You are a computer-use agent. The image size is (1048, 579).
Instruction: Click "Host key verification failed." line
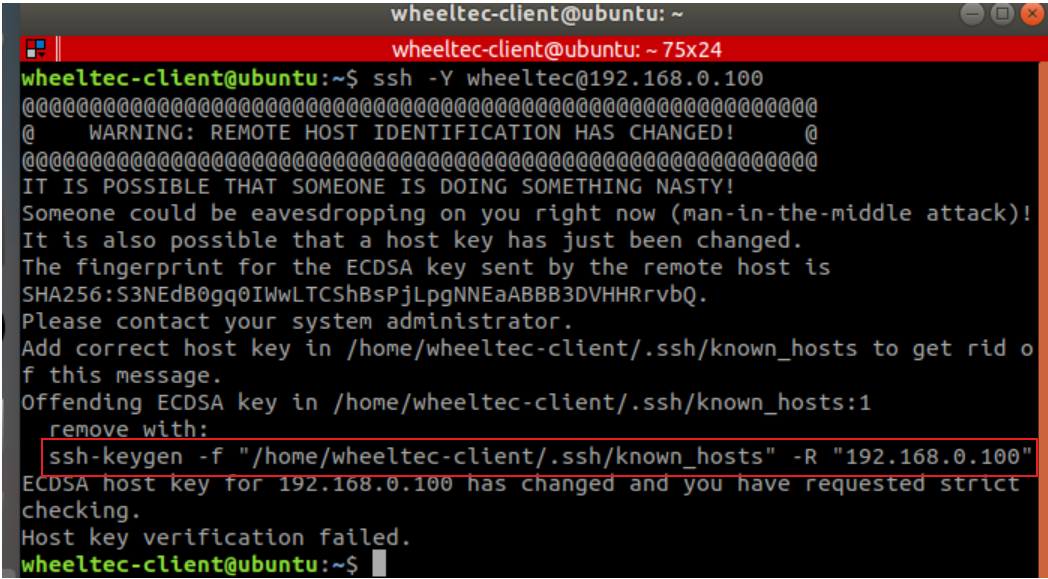click(217, 537)
